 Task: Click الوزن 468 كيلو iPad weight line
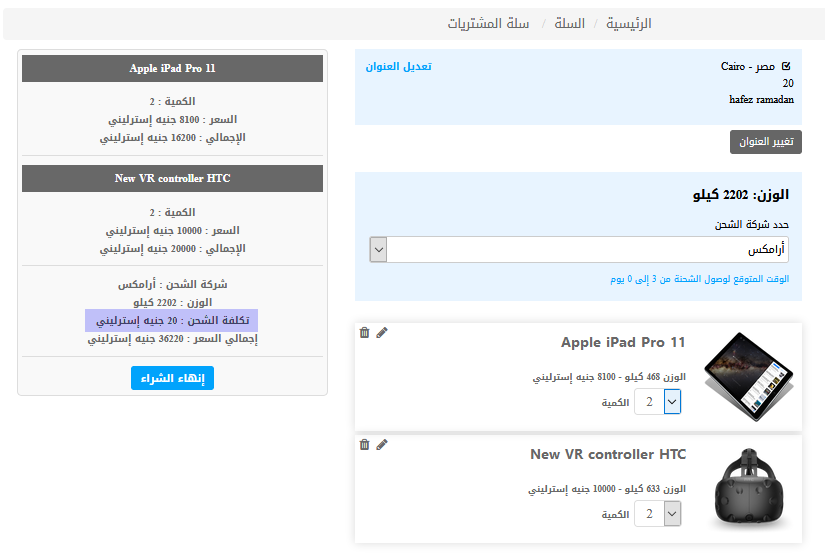(609, 377)
